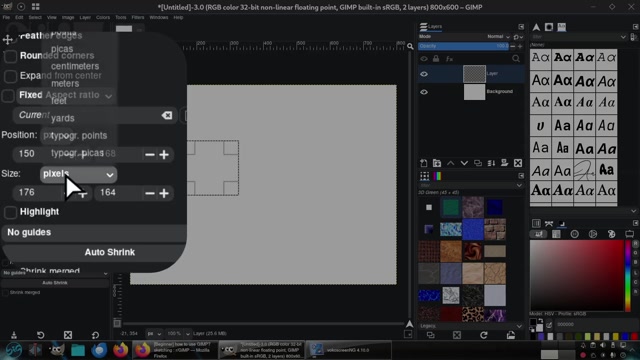Screen dimensions: 640x360
Task: Open the Colors menu
Action: coord(103,18)
